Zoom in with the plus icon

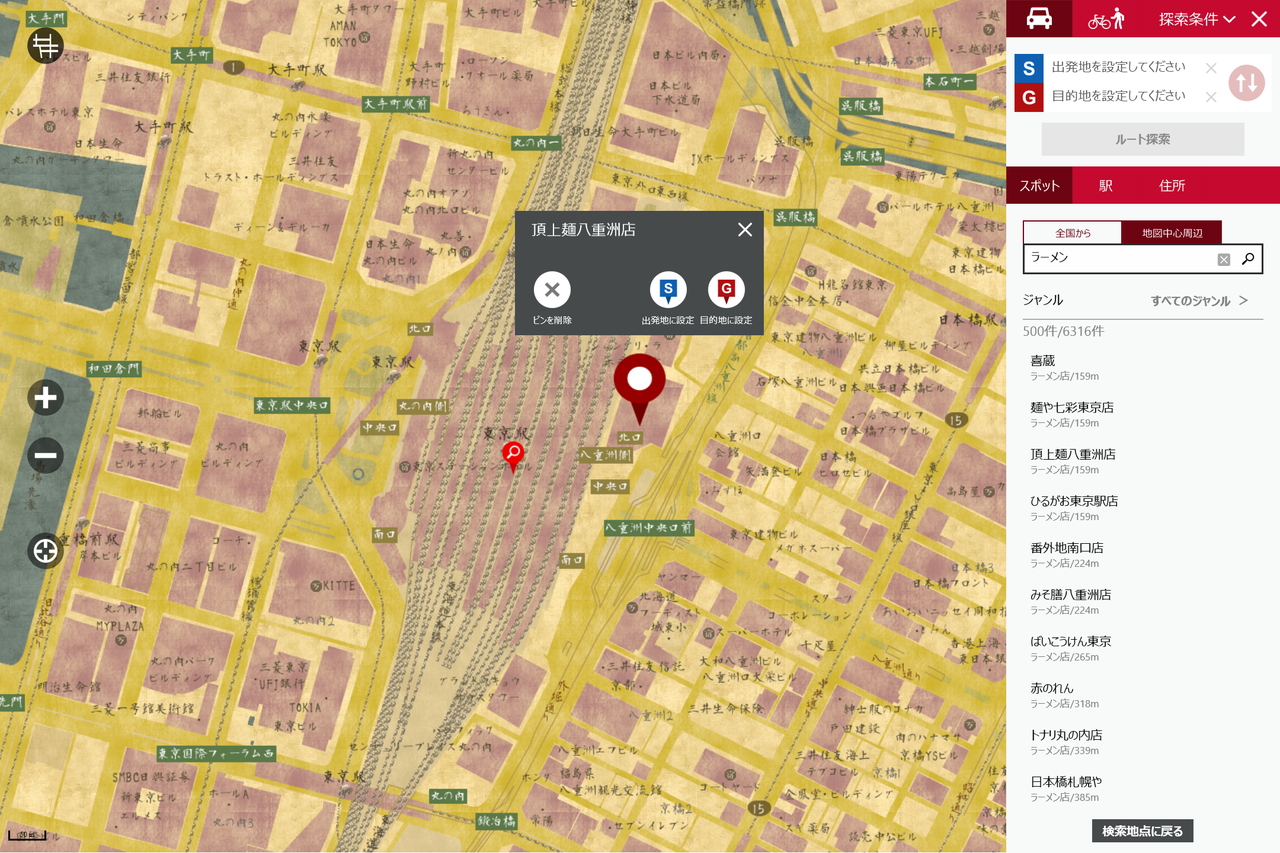coord(45,398)
